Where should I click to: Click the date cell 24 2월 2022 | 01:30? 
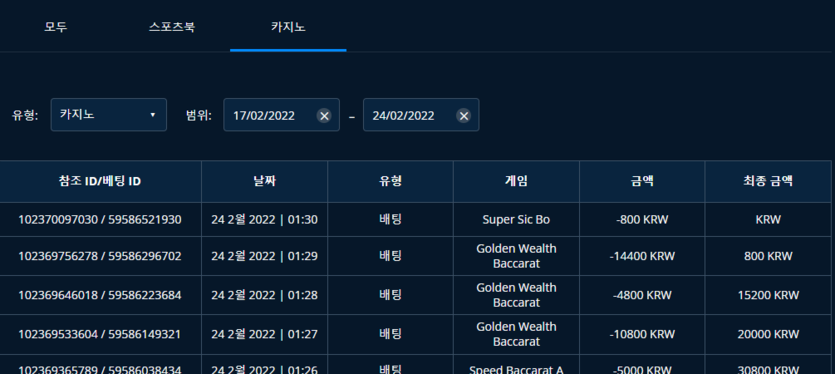[265, 219]
